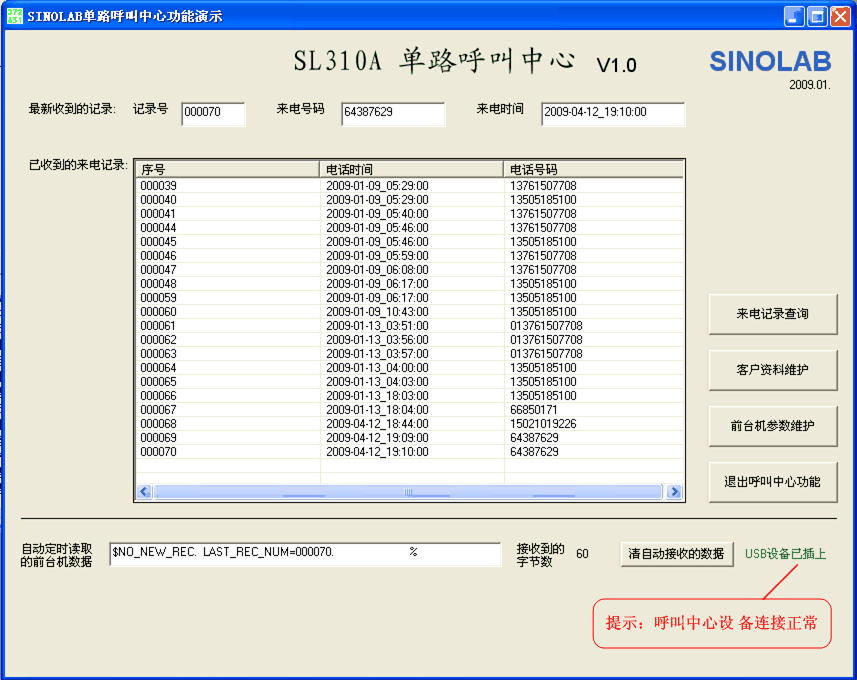This screenshot has width=857, height=680.
Task: Select record row 000068
Action: point(409,424)
